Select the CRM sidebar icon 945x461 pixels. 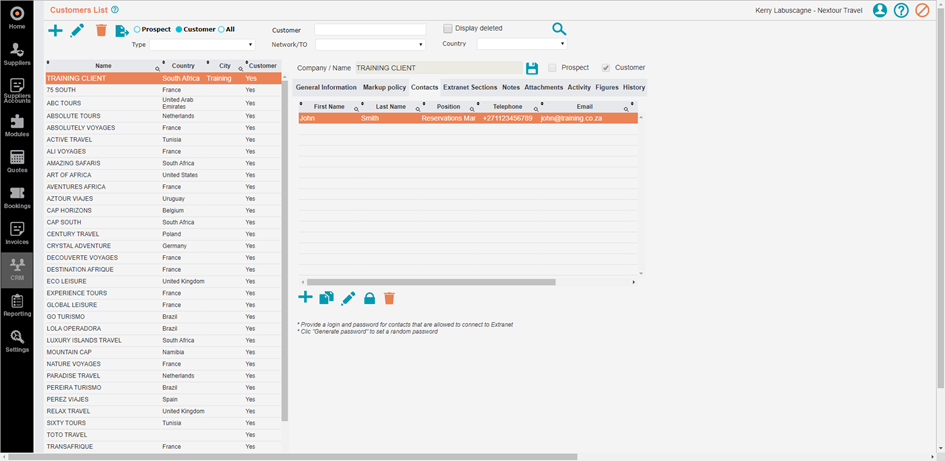(x=17, y=269)
